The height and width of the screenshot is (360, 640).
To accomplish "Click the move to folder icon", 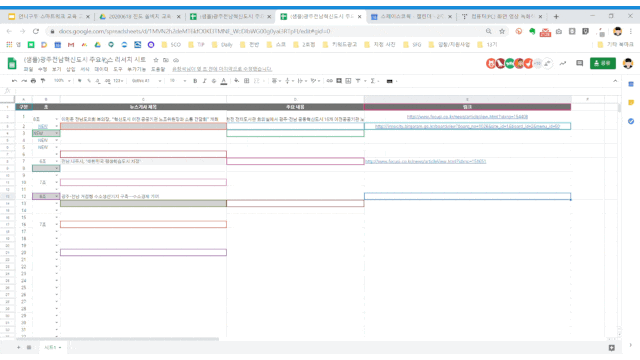I will 166,60.
